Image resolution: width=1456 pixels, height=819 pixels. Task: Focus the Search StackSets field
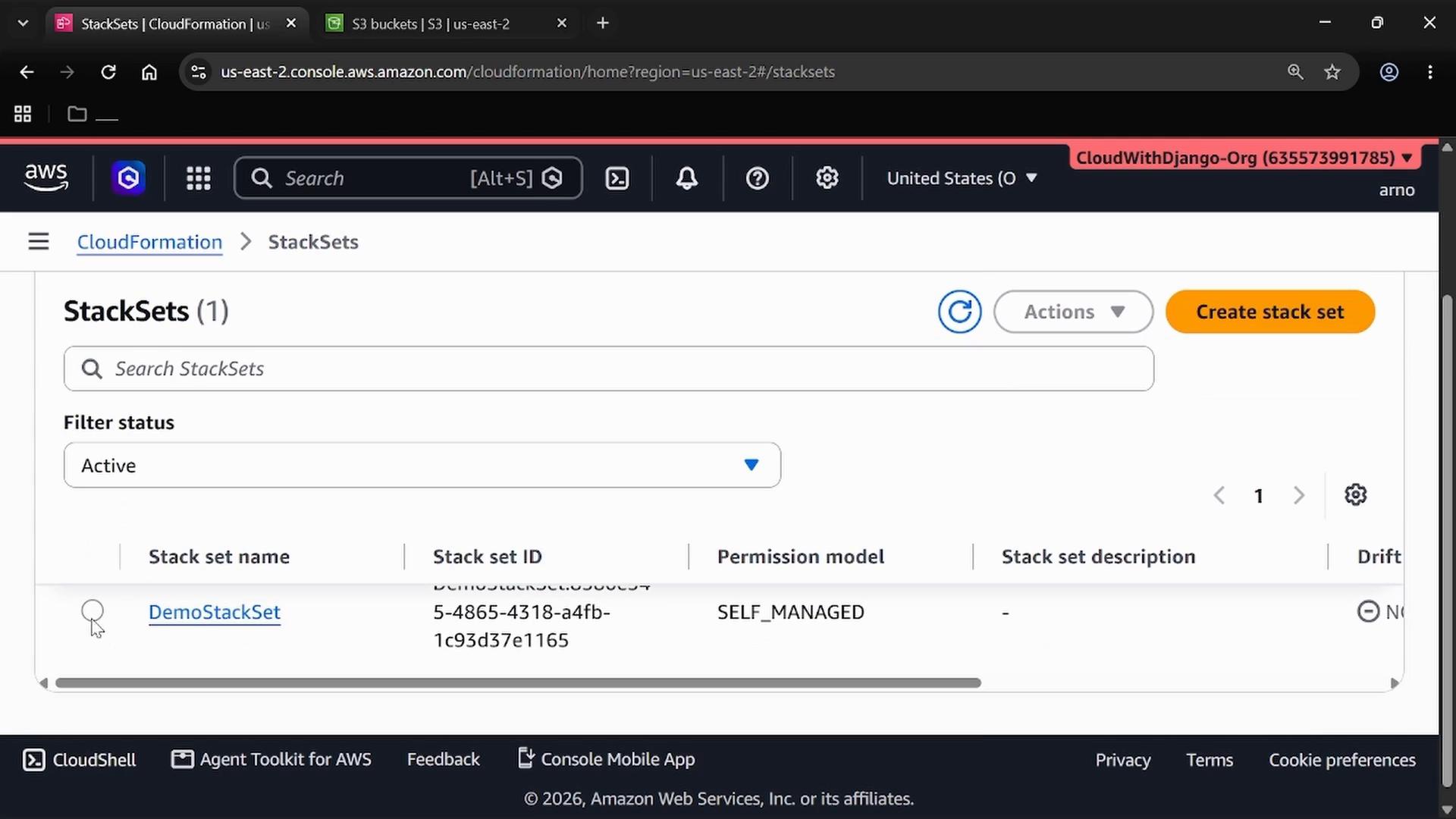click(609, 369)
